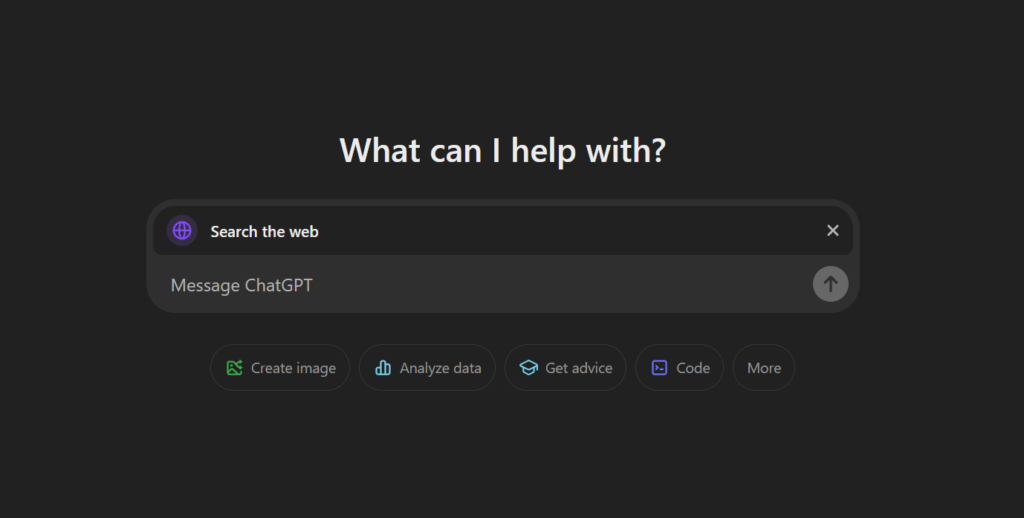Pick the Code suggestion chip
This screenshot has height=518, width=1024.
point(679,368)
